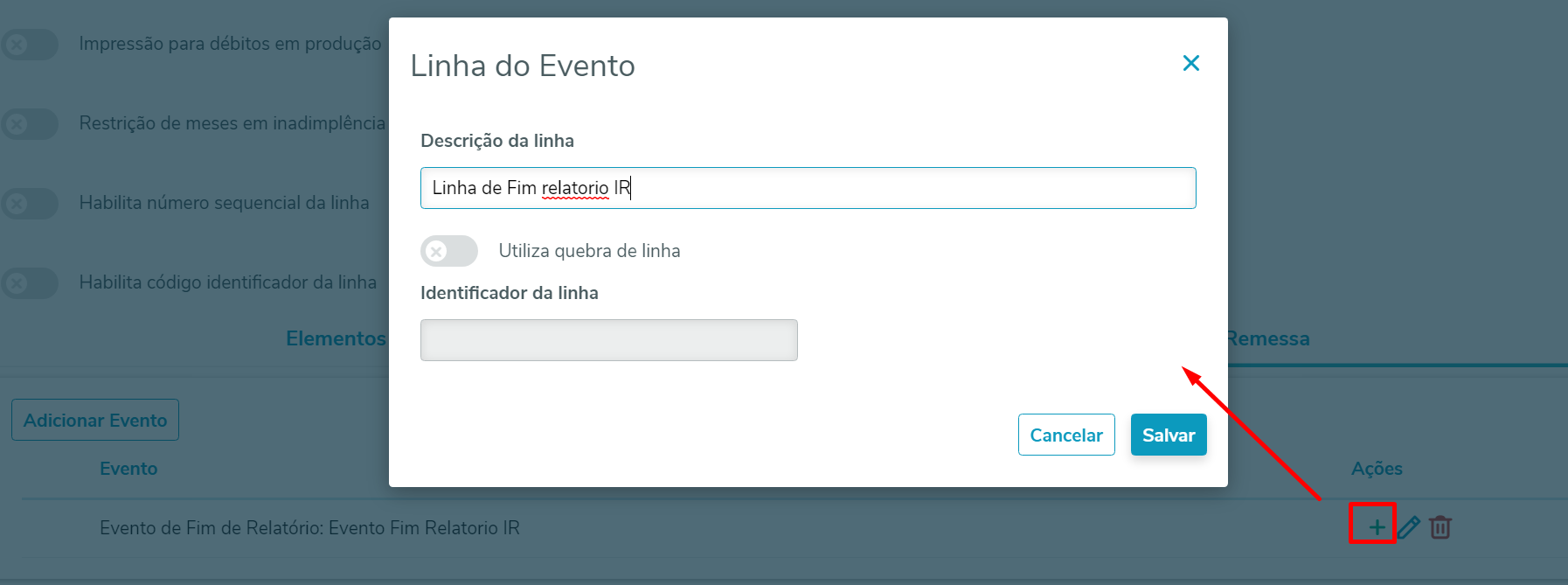
Task: Close the Linha do Evento dialog
Action: point(1190,64)
